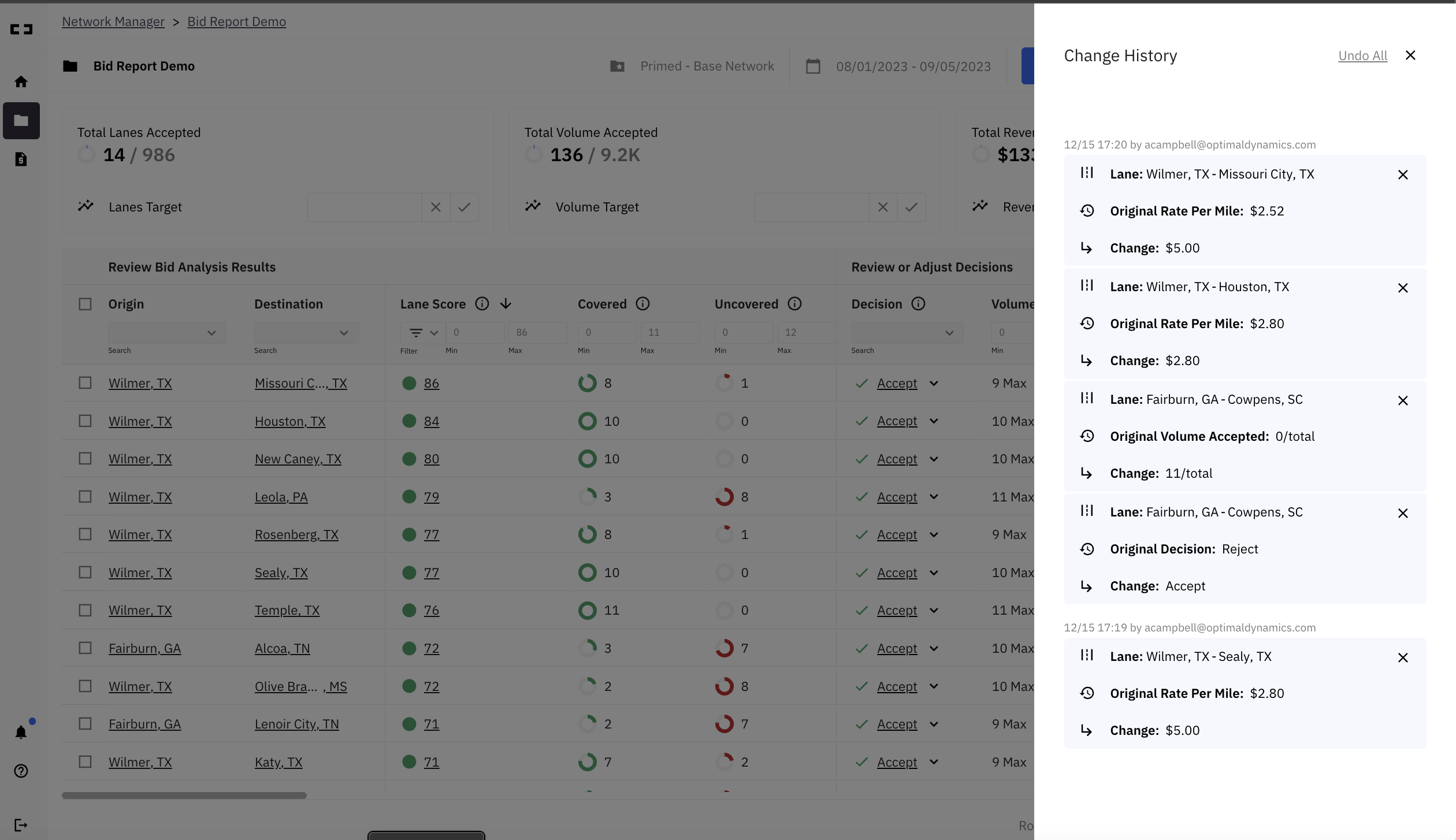Open the calendar icon beside the date range
This screenshot has height=840, width=1456.
click(813, 66)
